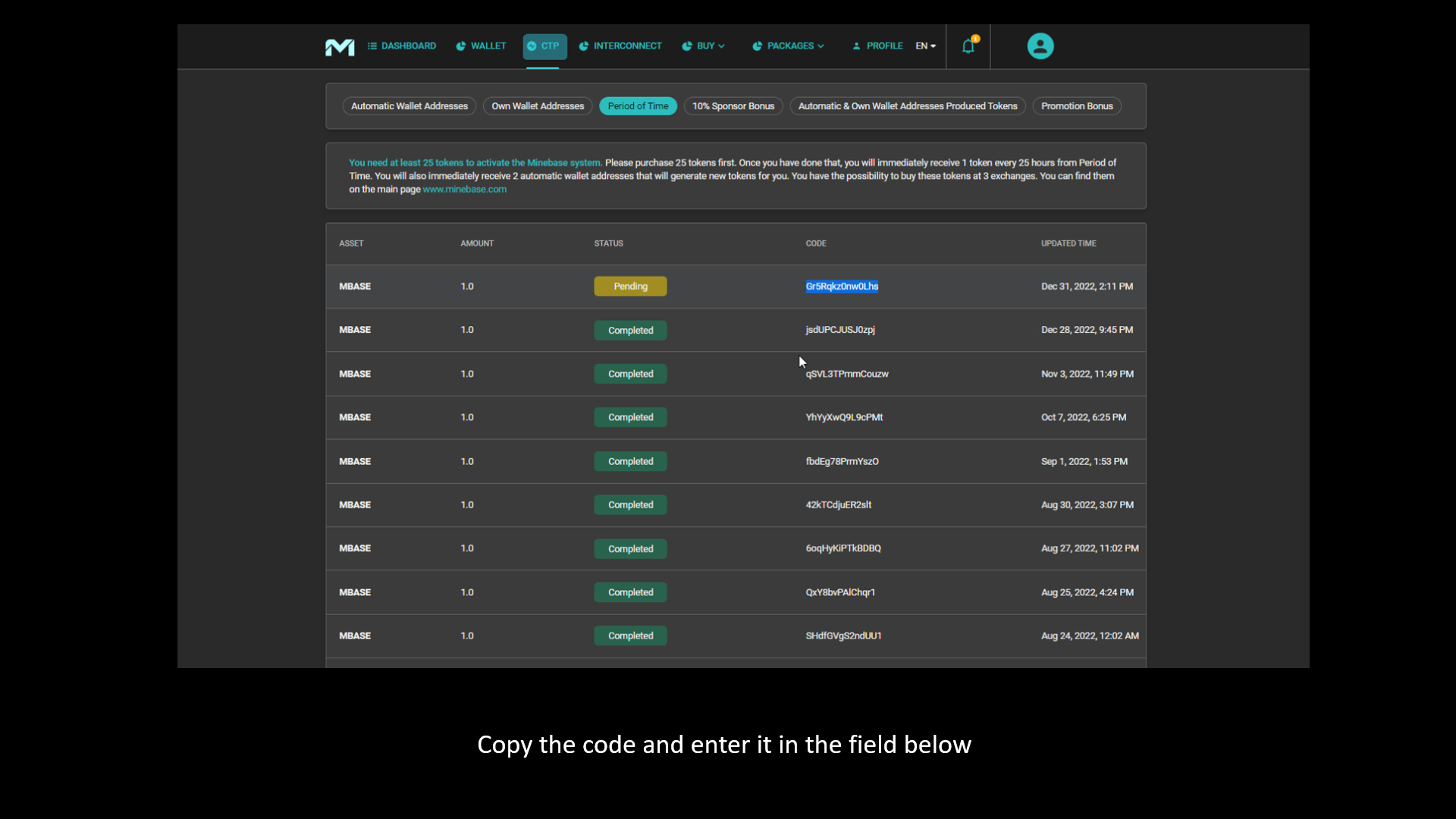Viewport: 1456px width, 819px height.
Task: Click timestamp Oct 7, 2022, 6:25 PM
Action: [x=1084, y=417]
